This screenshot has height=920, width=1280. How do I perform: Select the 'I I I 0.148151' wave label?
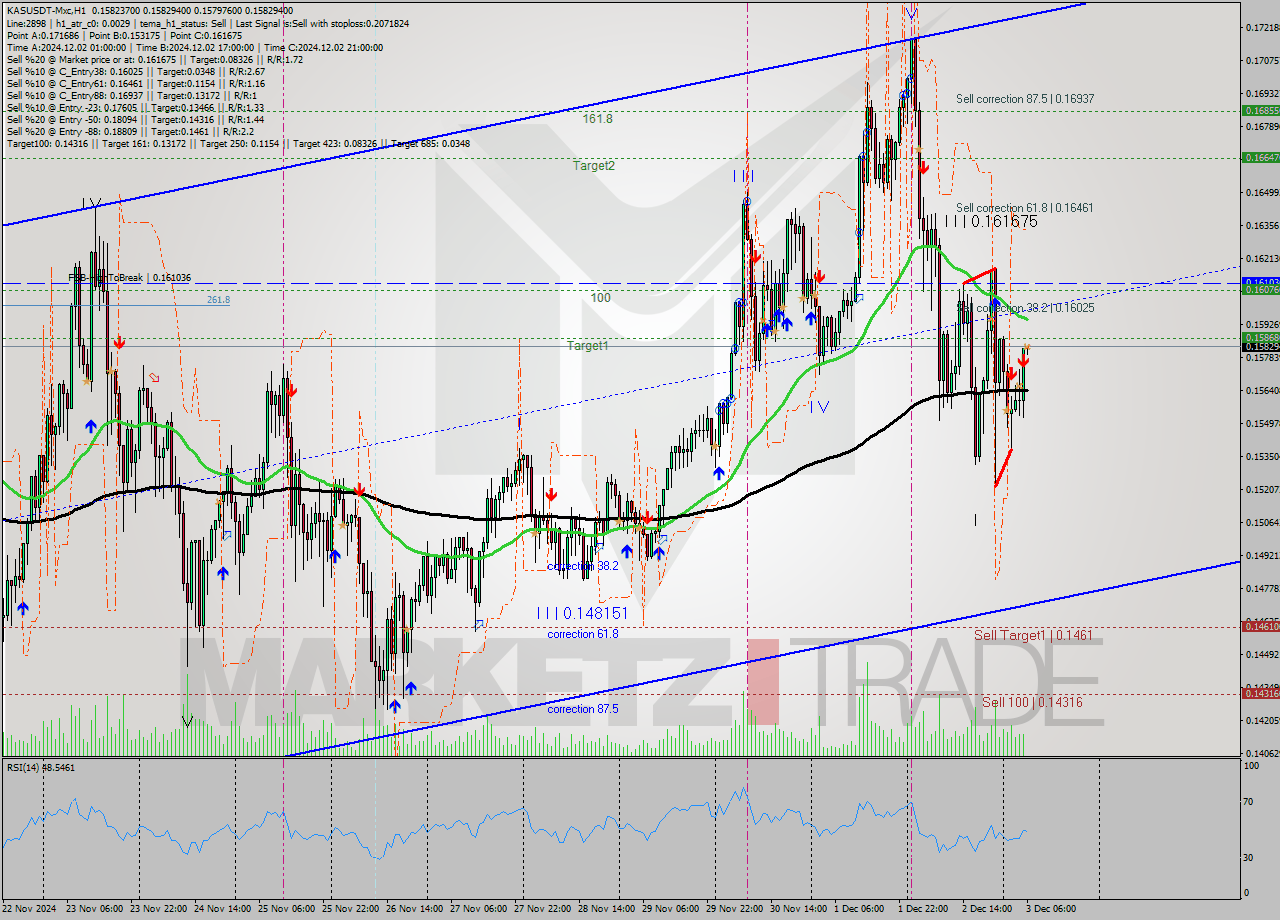point(582,613)
